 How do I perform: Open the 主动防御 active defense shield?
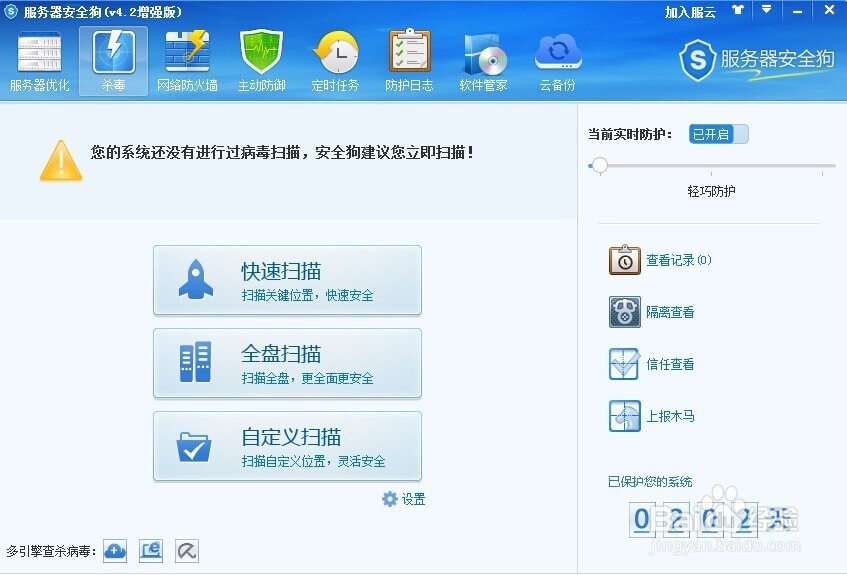261,62
